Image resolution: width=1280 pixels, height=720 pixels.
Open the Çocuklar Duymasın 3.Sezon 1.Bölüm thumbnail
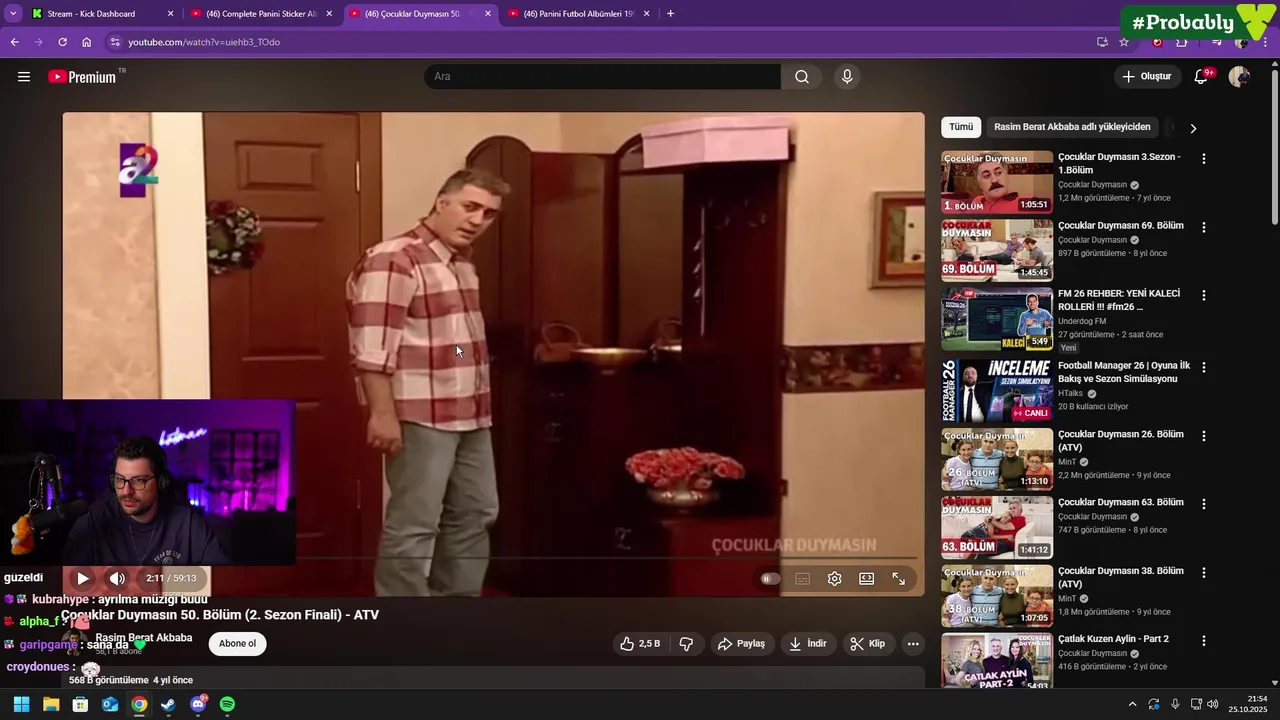pos(997,182)
